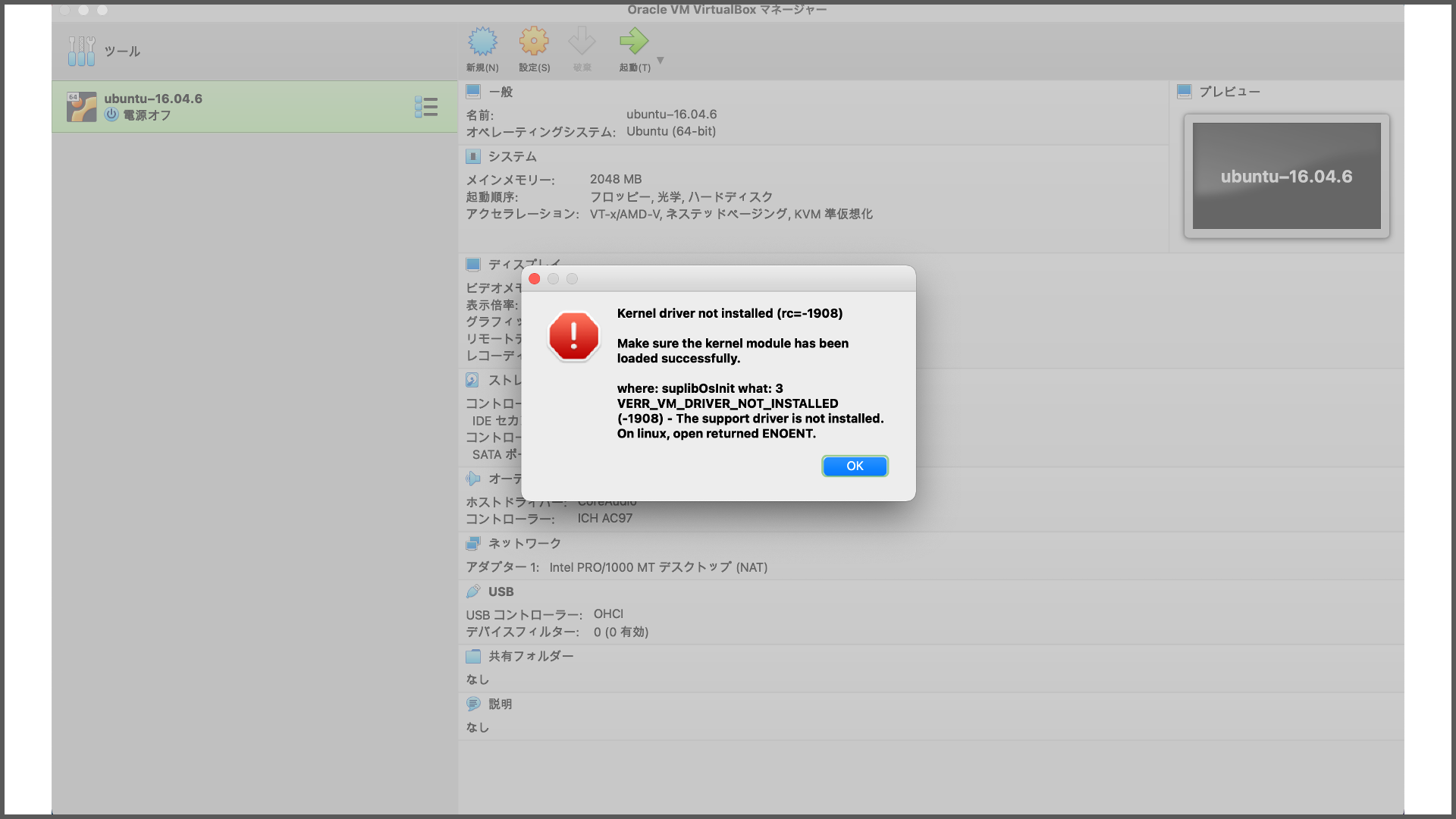
Task: Open the General (一般) section heading
Action: (500, 92)
